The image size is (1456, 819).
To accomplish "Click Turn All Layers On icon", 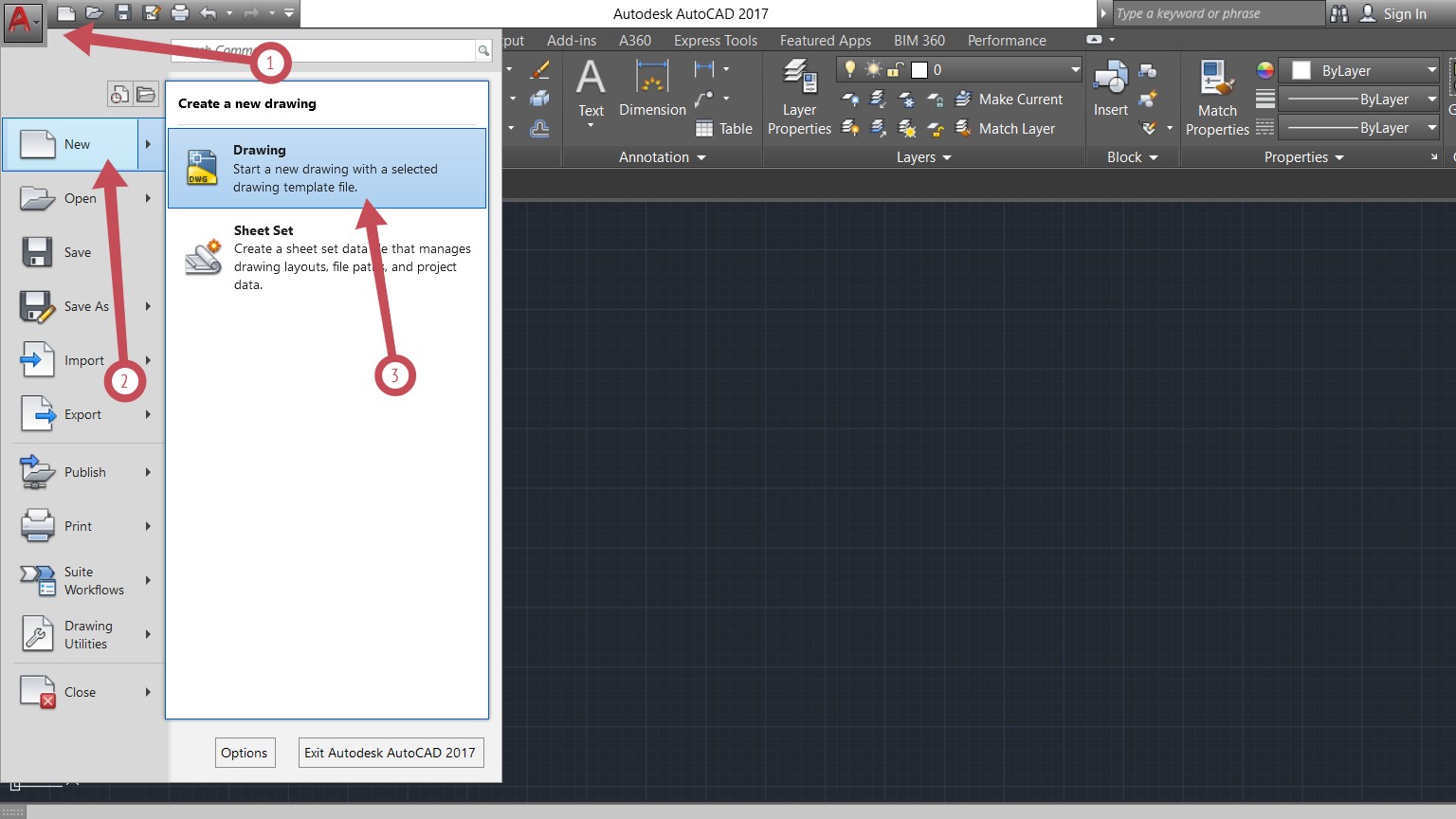I will [x=850, y=128].
